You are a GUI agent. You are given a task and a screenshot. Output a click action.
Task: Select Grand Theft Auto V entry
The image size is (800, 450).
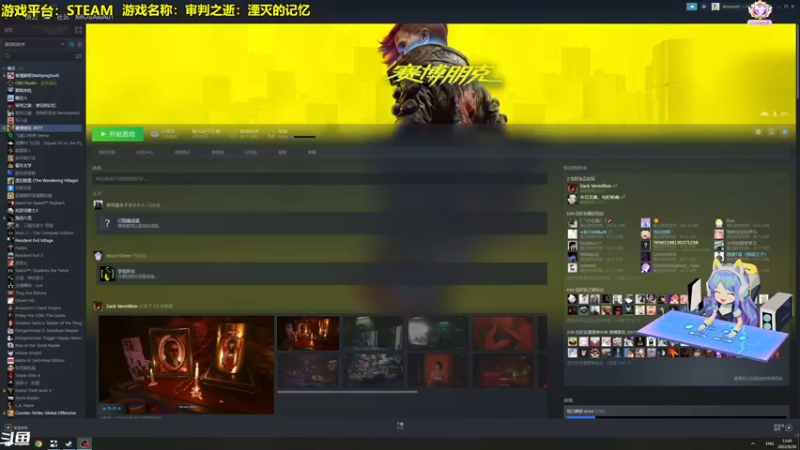tap(33, 390)
